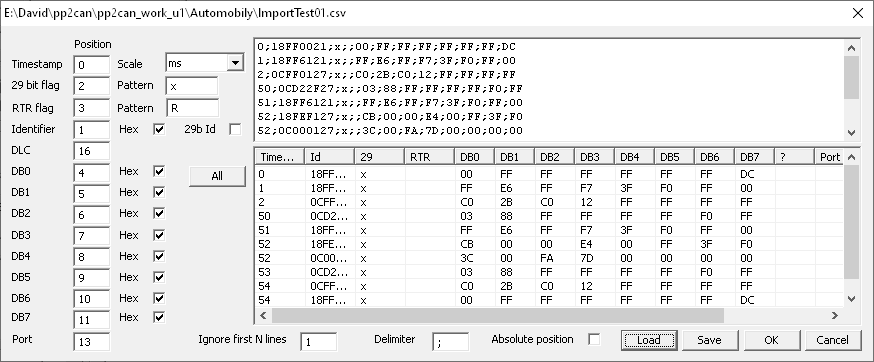Click the Id column header
Viewport: 874px width, 362px height.
(330, 157)
